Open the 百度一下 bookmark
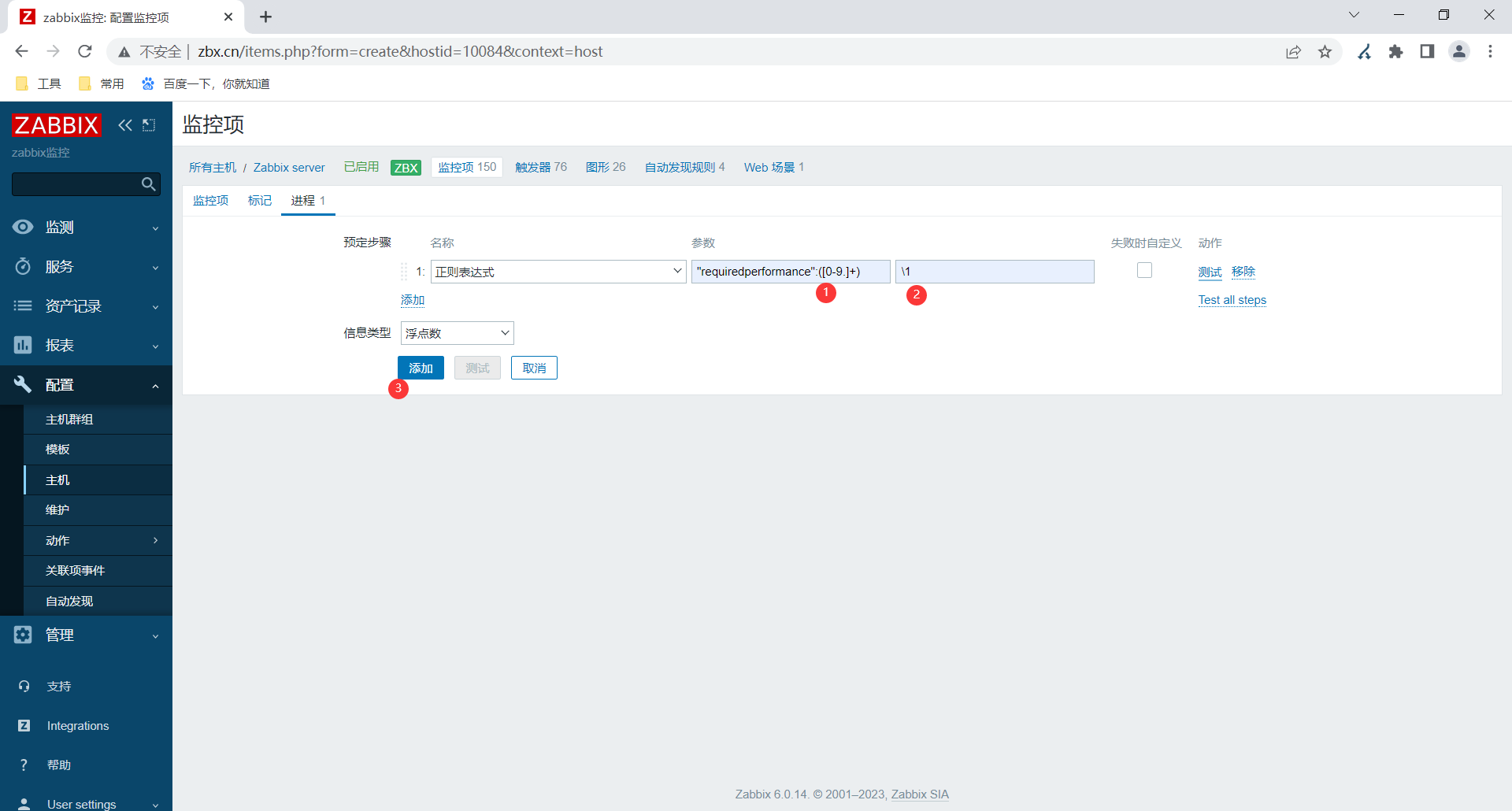The width and height of the screenshot is (1512, 811). (205, 83)
